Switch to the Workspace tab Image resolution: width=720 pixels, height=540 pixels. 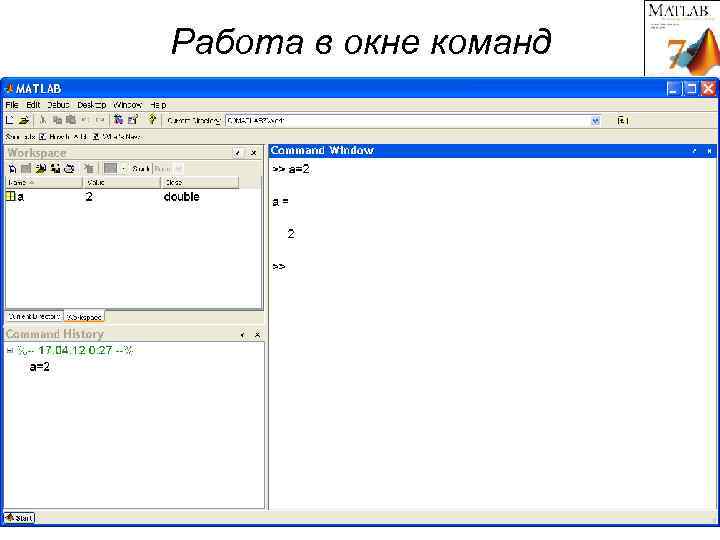[x=84, y=317]
